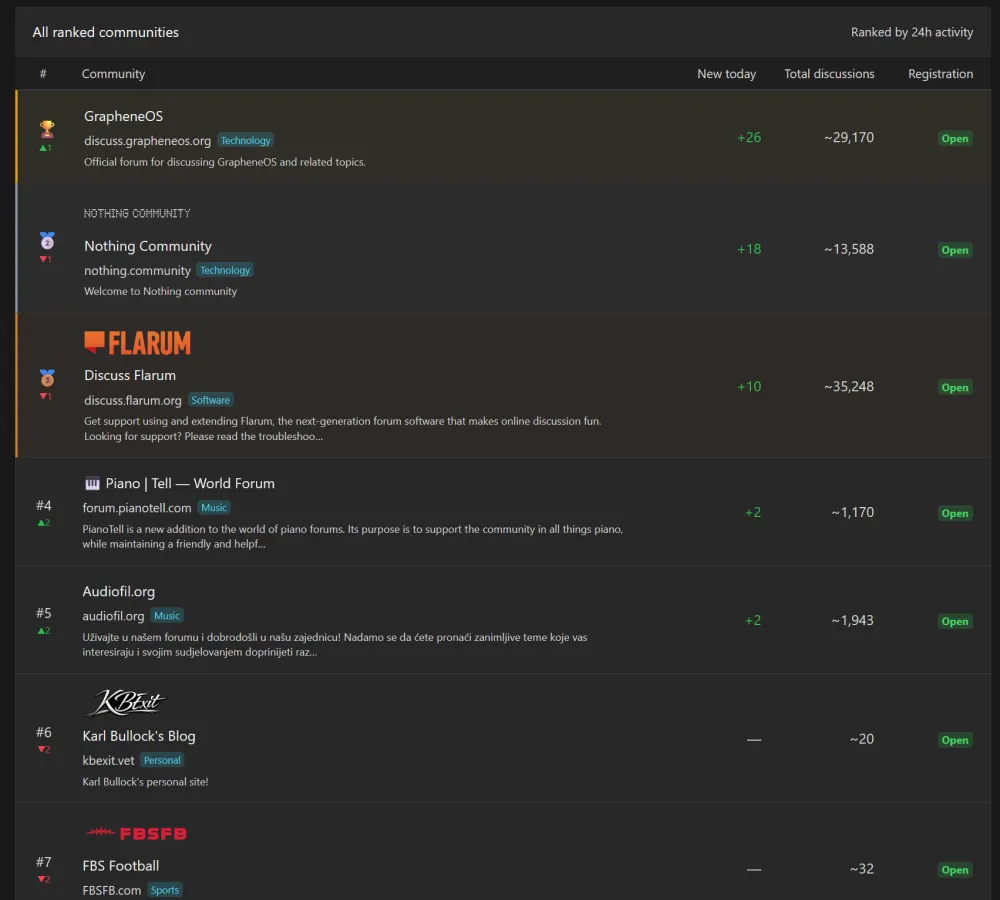The width and height of the screenshot is (1000, 900).
Task: Click the #4 rank number
Action: 43,506
